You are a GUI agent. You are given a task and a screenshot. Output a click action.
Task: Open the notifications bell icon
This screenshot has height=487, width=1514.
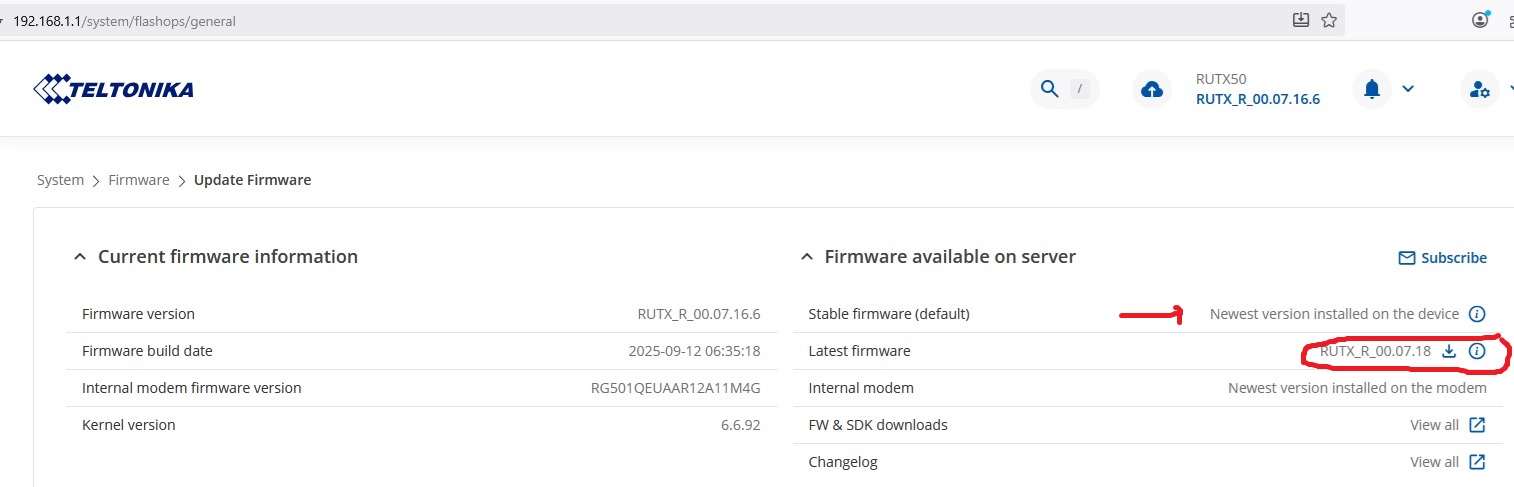[x=1372, y=89]
